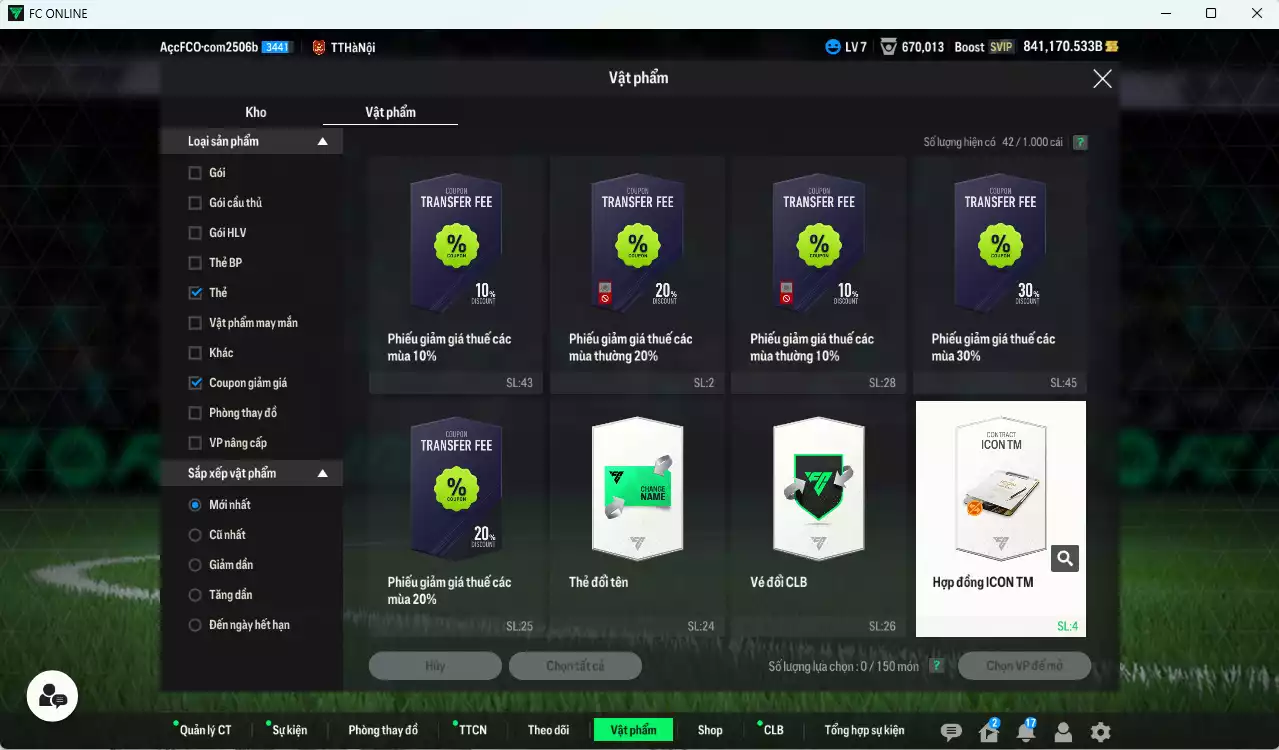Open the profile silhouette icon in bottom bar
Screen dimensions: 1279x750
click(1063, 732)
